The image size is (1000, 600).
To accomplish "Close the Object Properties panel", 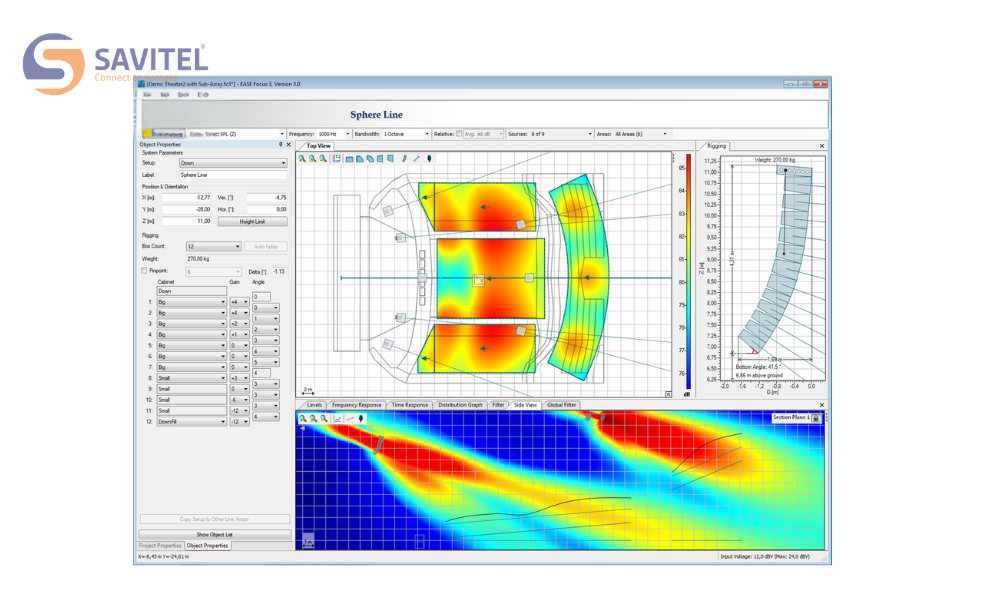I will click(288, 145).
